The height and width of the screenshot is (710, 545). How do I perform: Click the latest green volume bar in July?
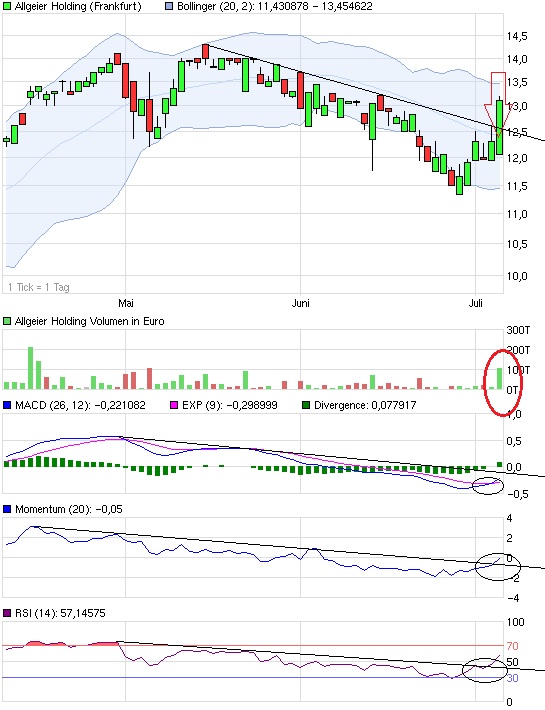[x=500, y=379]
